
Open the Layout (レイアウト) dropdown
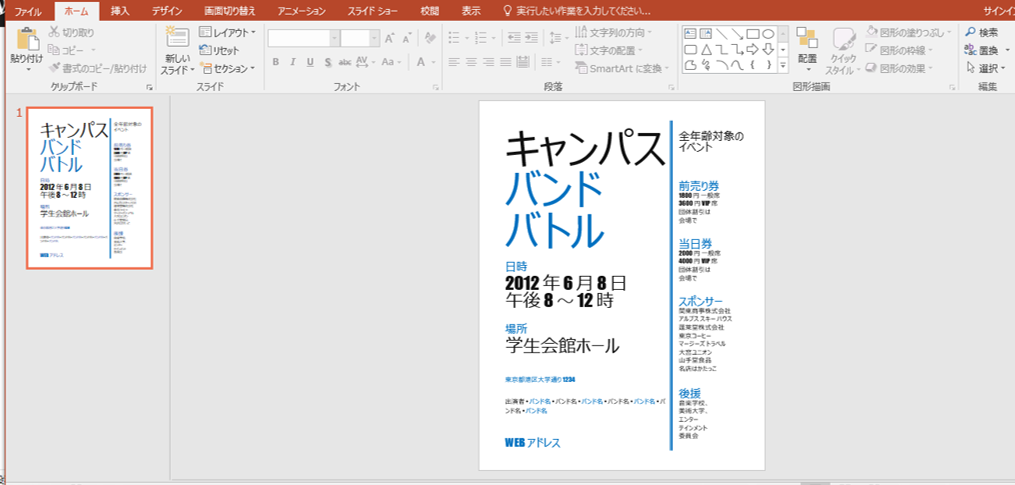pos(229,33)
